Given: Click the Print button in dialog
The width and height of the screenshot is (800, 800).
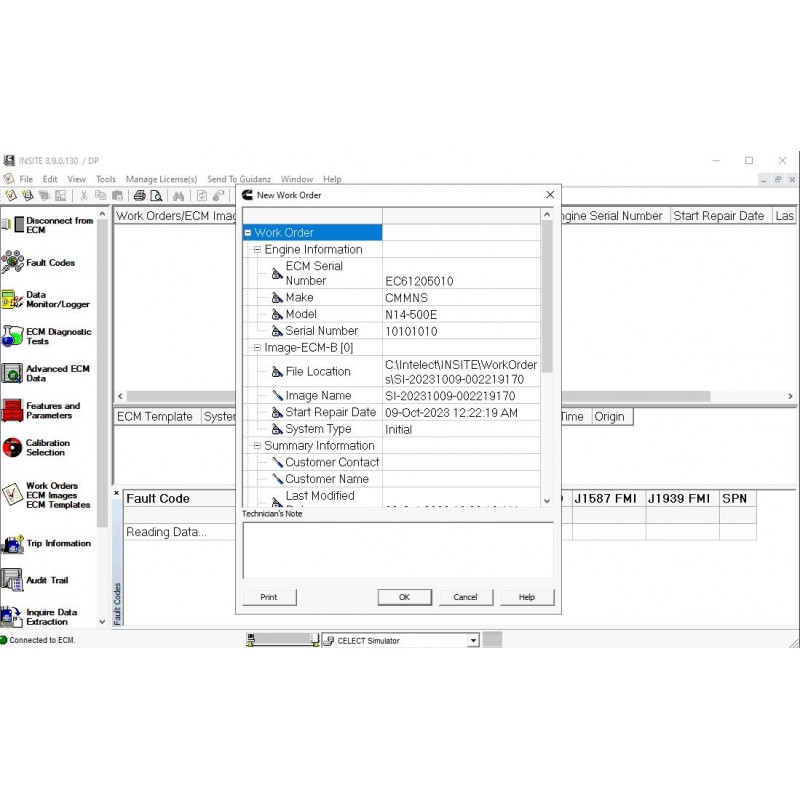Looking at the screenshot, I should click(269, 597).
